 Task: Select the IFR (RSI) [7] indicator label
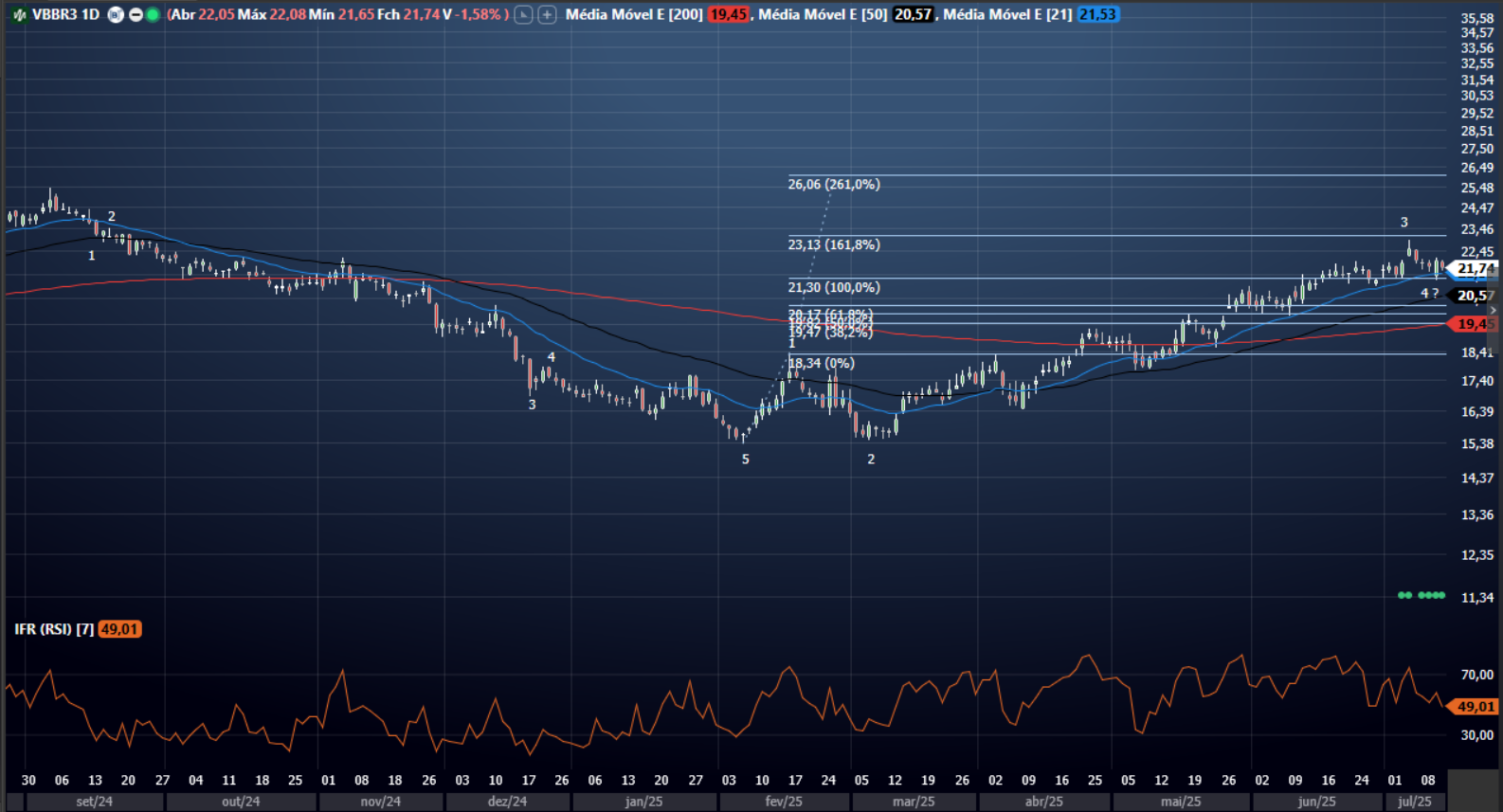[54, 629]
